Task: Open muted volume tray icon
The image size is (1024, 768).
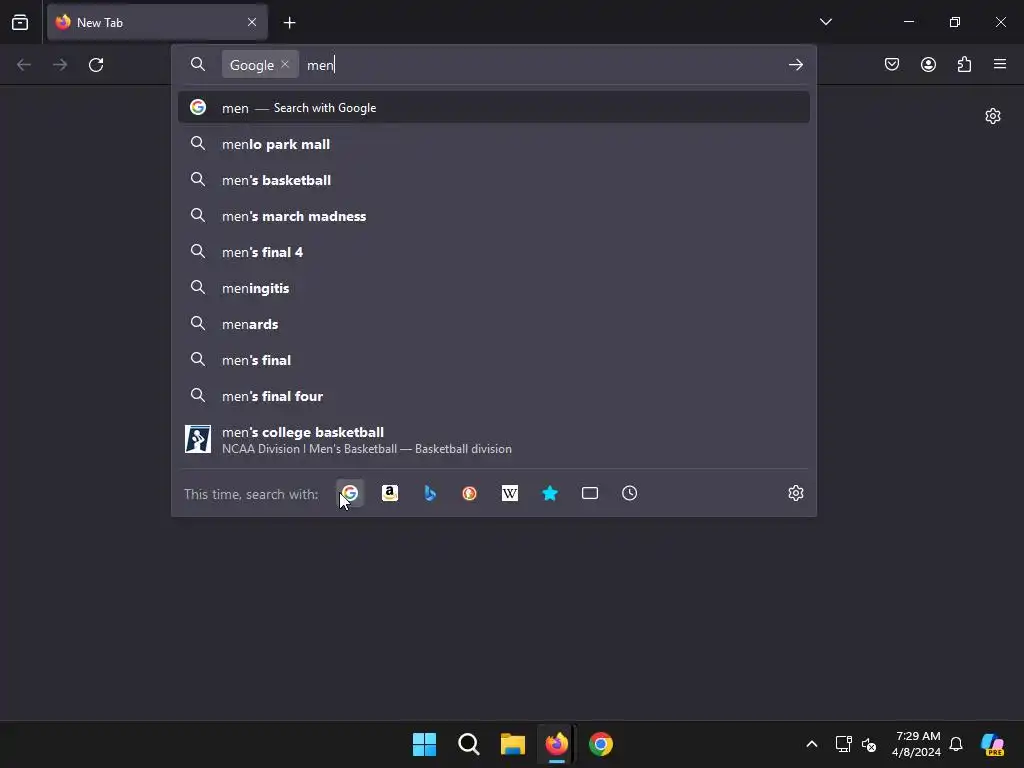Action: (869, 744)
